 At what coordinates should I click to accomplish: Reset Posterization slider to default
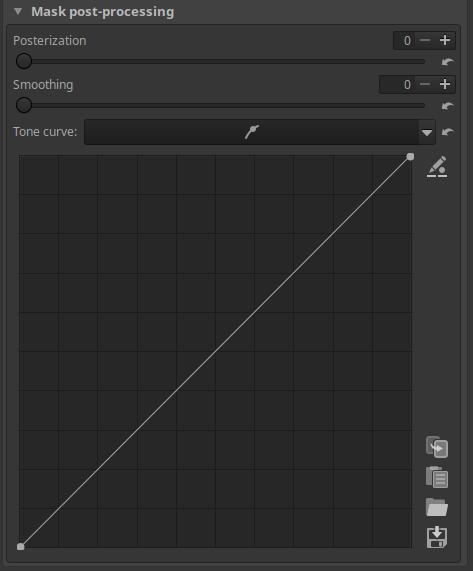447,62
